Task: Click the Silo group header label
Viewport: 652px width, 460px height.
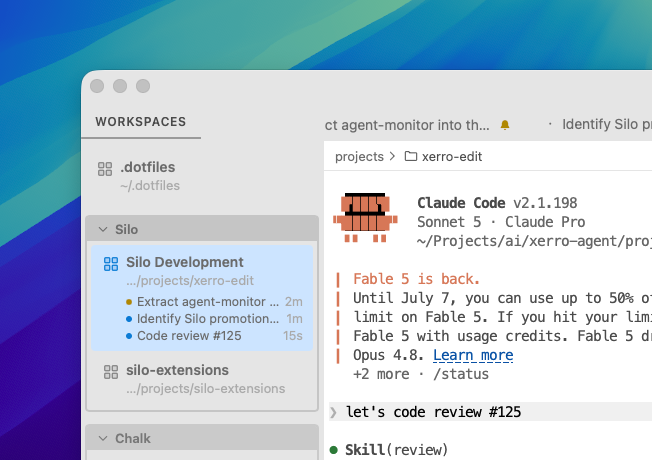Action: tap(126, 230)
